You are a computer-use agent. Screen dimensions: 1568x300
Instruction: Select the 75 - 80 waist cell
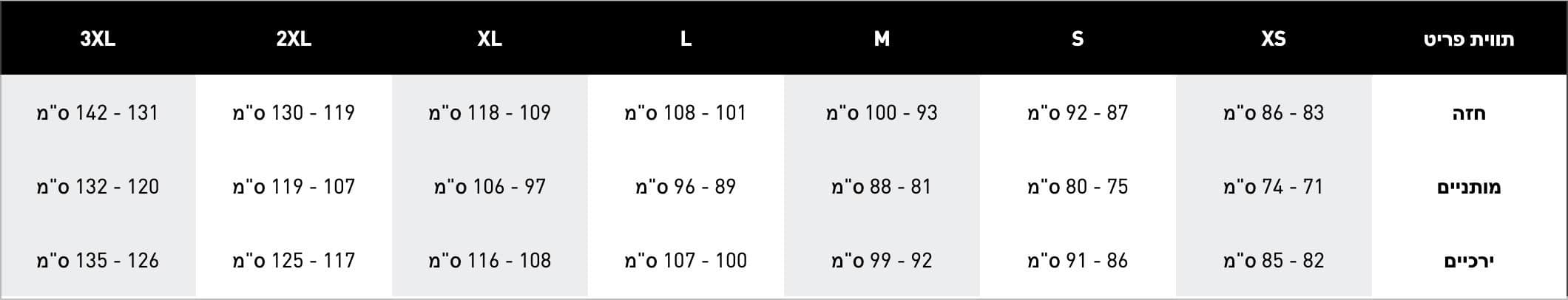[x=1077, y=187]
